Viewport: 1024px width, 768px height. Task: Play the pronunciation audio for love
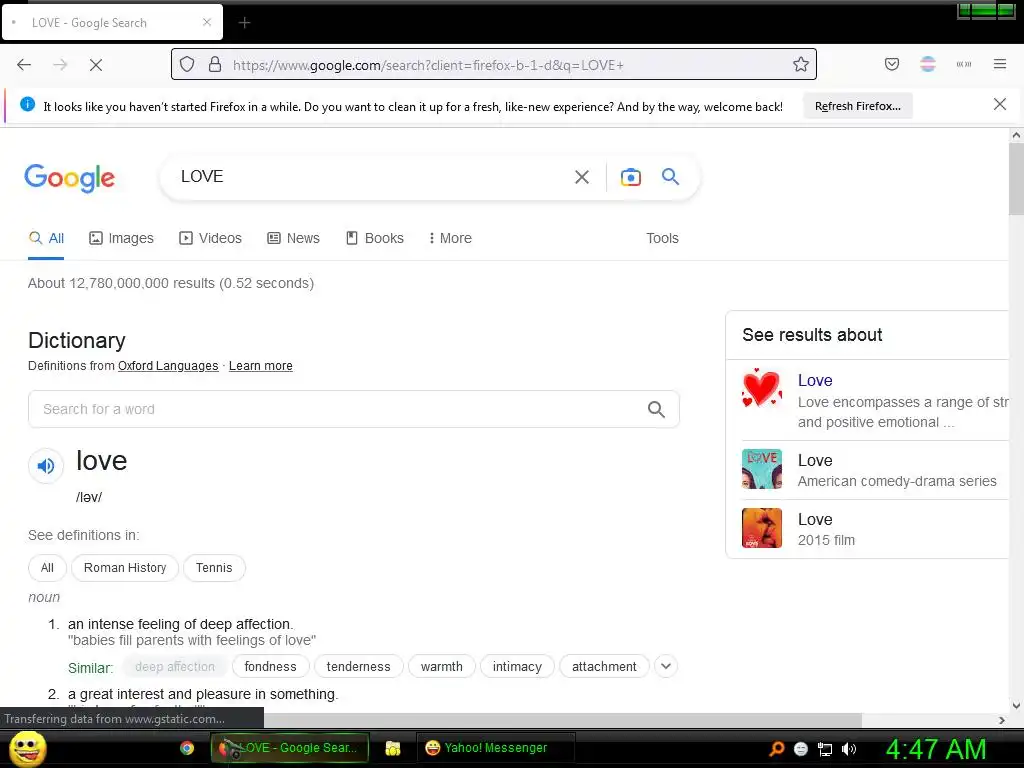tap(46, 466)
